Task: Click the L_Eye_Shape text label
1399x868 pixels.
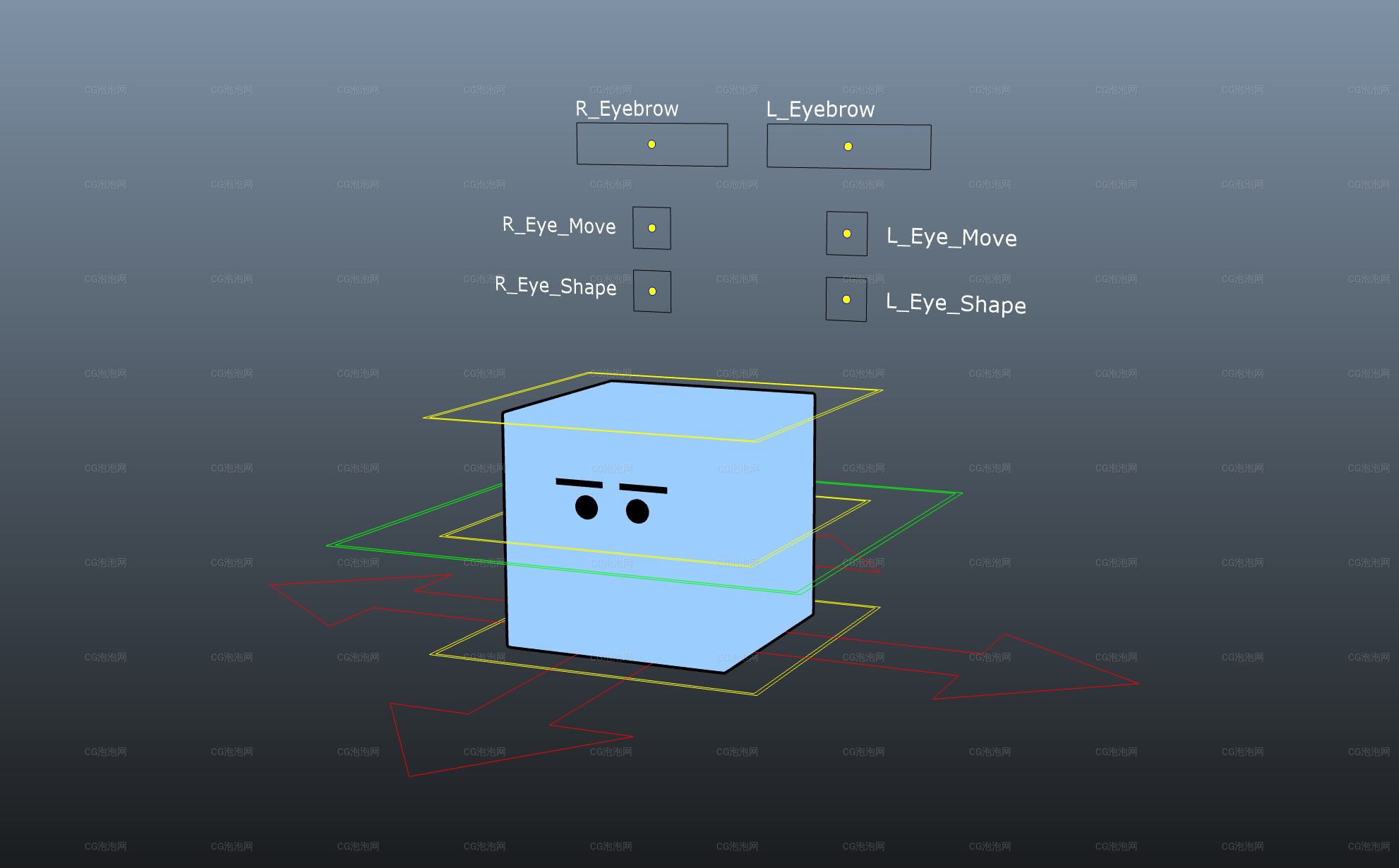Action: [x=956, y=304]
